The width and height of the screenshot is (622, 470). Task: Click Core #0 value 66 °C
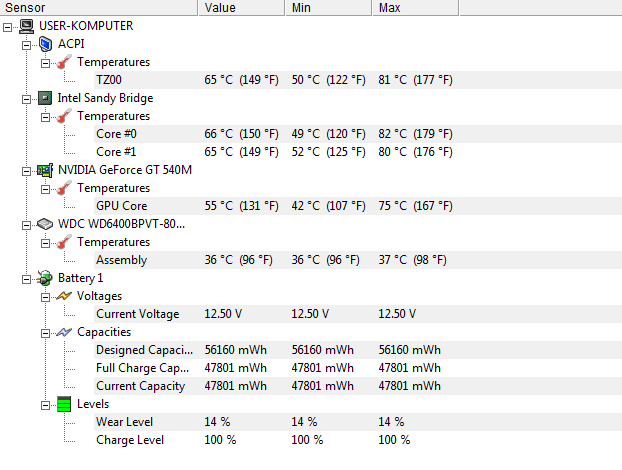click(241, 134)
